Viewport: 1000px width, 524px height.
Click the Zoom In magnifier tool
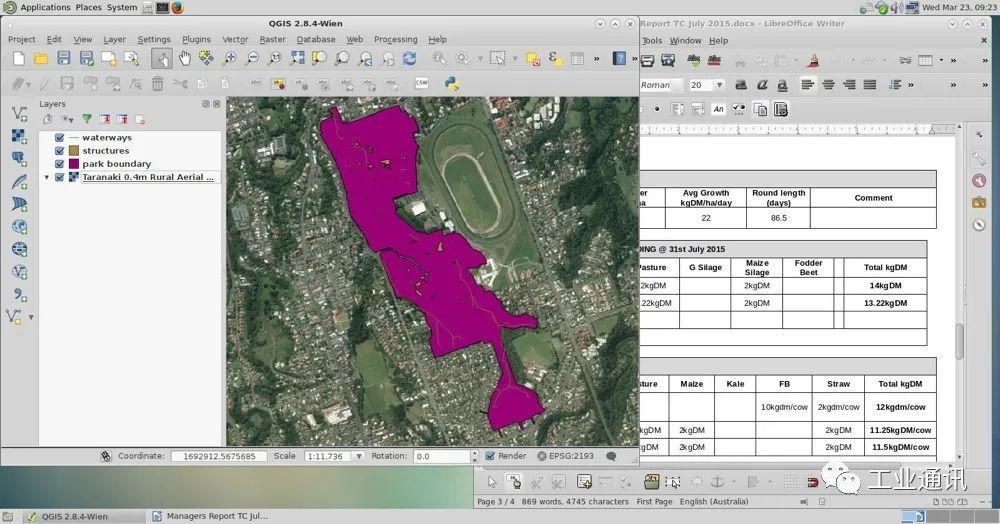point(230,59)
